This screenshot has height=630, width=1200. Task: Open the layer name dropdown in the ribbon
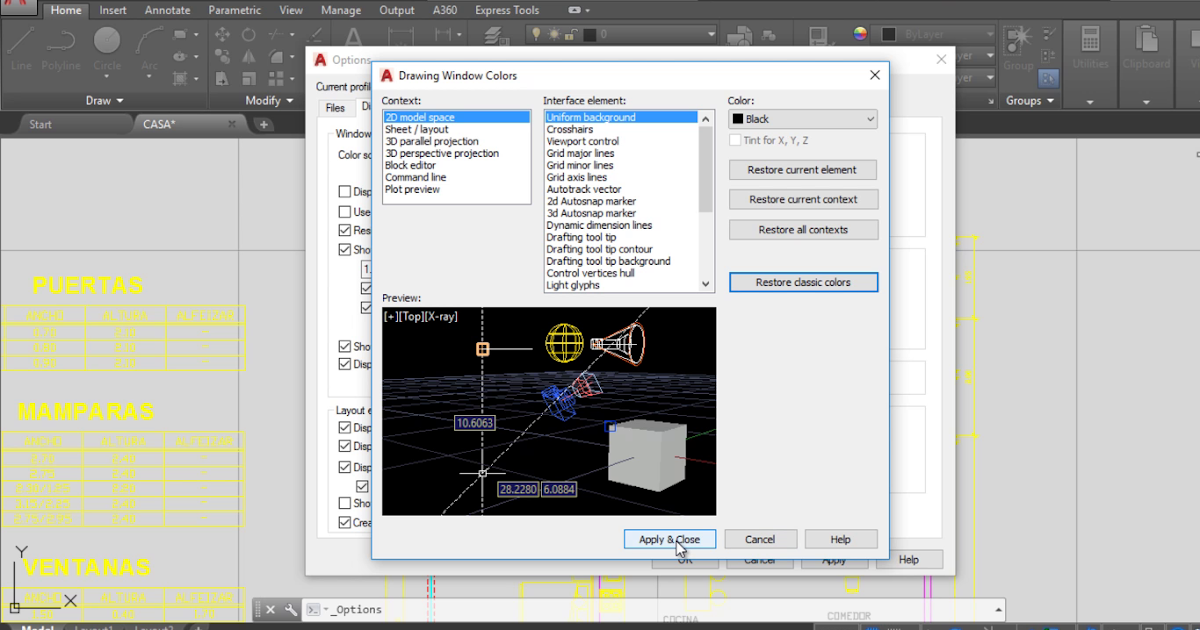pos(710,34)
